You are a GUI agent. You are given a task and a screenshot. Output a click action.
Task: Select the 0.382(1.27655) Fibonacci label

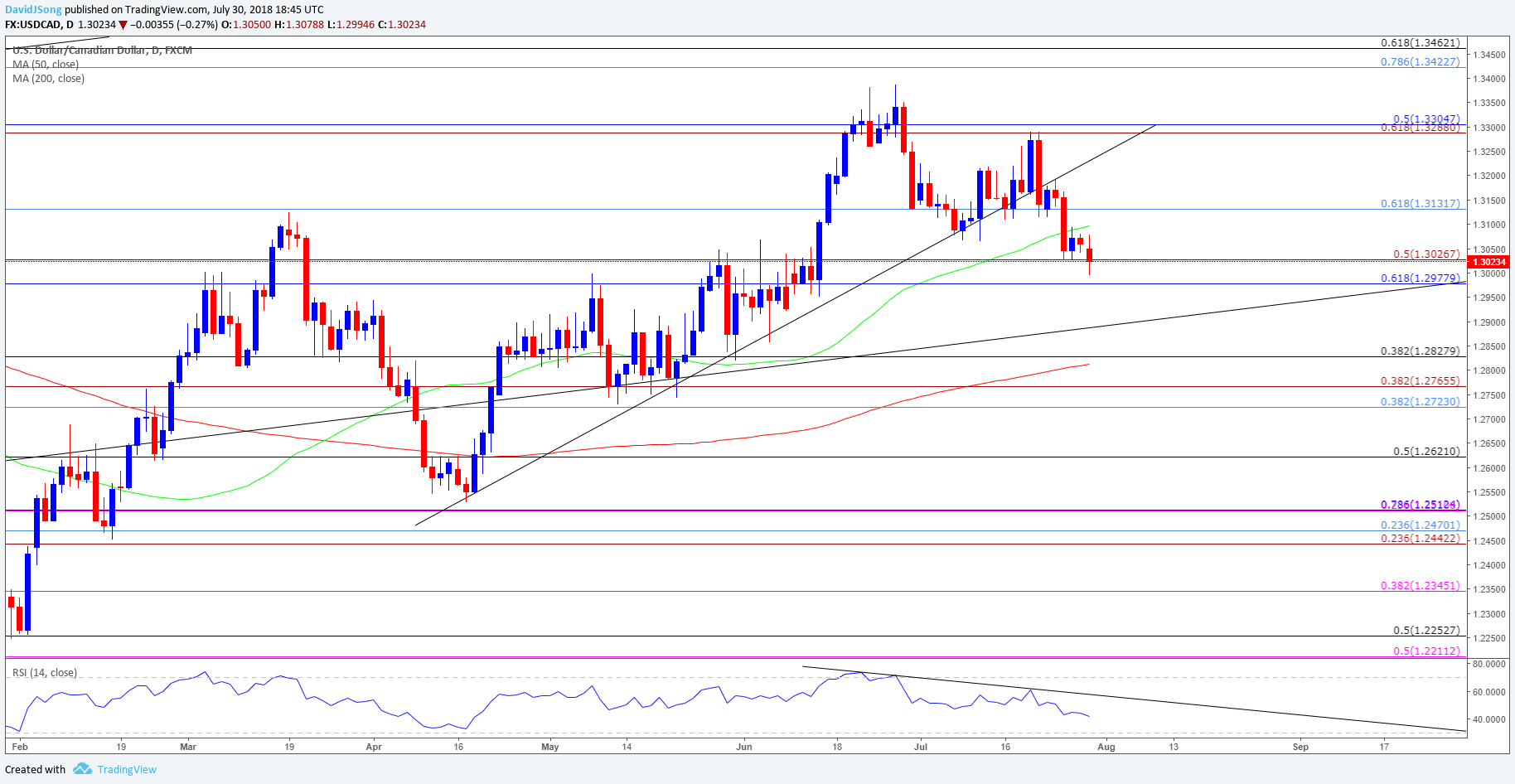click(1421, 380)
